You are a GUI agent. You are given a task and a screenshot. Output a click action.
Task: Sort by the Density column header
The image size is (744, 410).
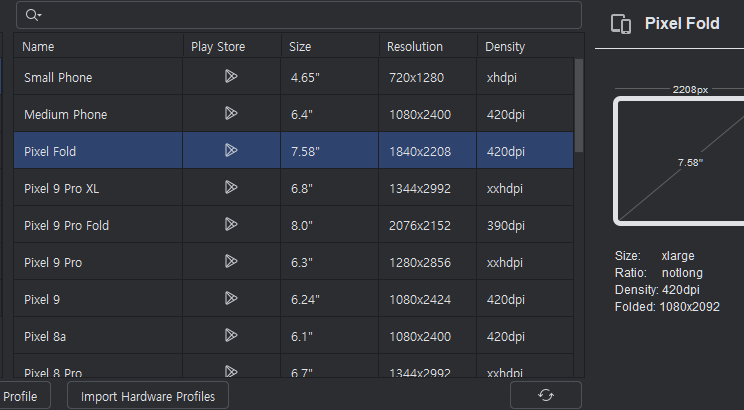526,47
